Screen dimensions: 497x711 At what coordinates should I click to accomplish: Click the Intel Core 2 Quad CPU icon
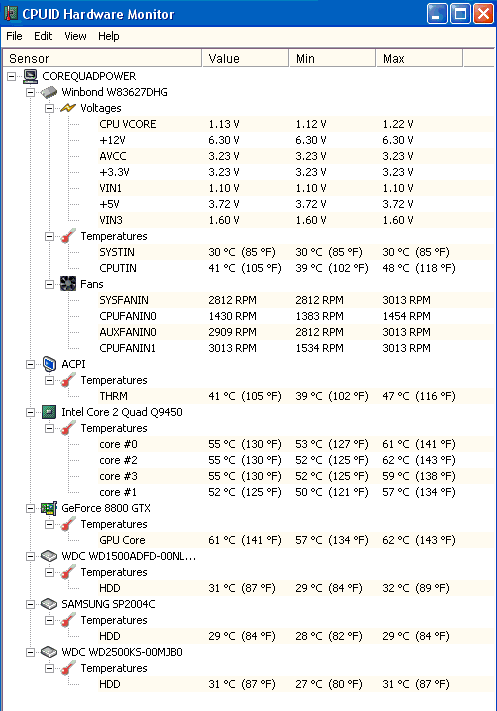tap(49, 412)
